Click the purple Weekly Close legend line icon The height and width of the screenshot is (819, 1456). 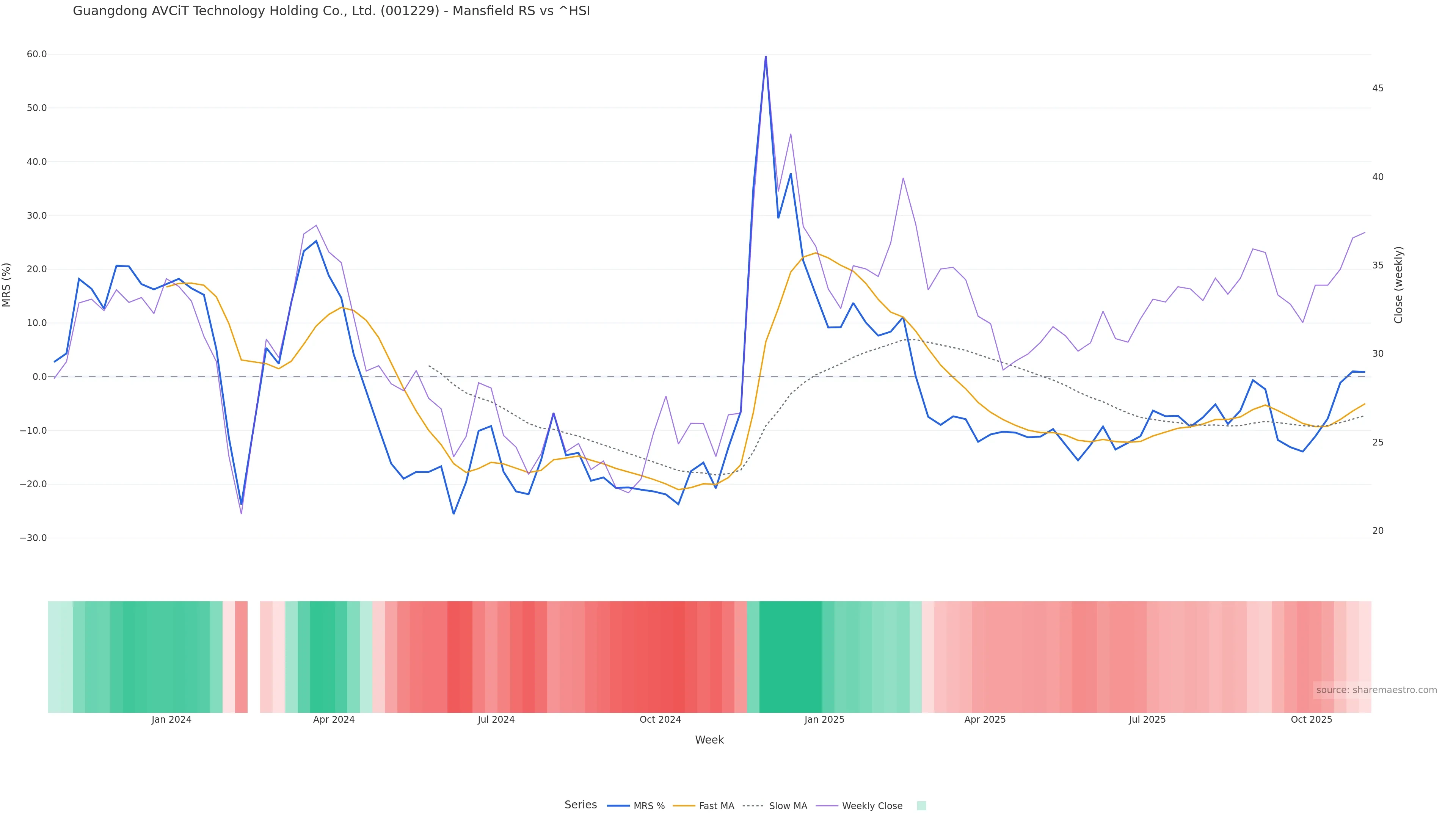827,806
